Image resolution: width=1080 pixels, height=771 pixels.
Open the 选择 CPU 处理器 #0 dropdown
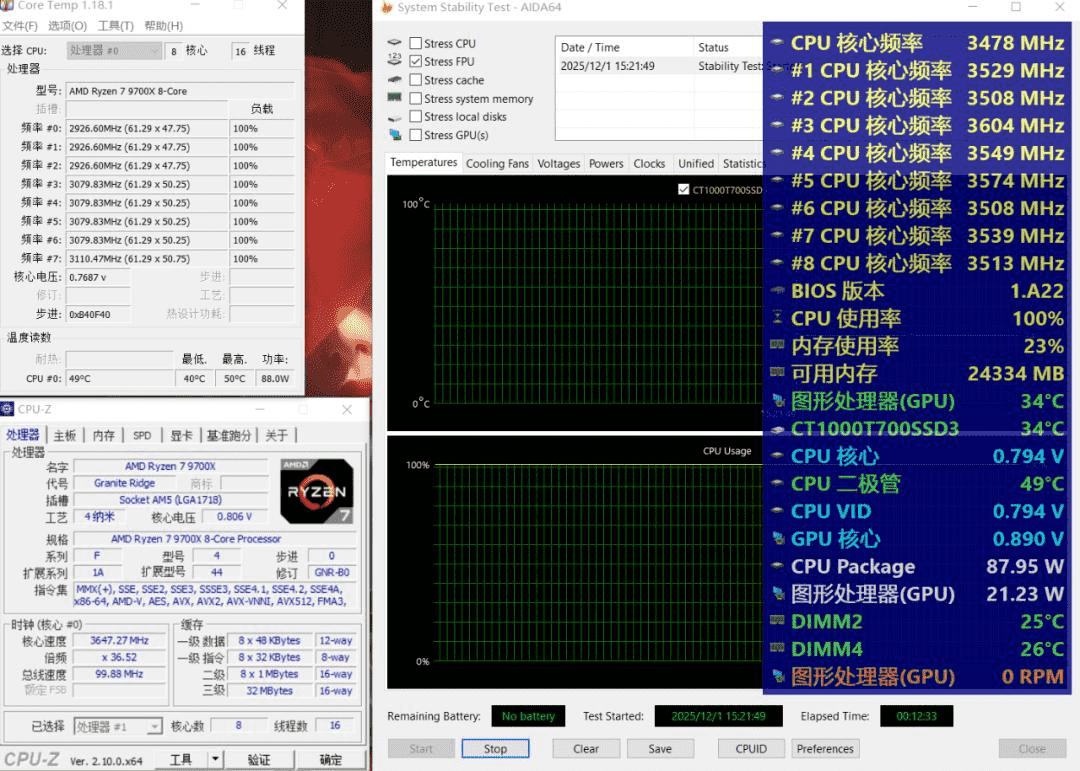point(114,51)
